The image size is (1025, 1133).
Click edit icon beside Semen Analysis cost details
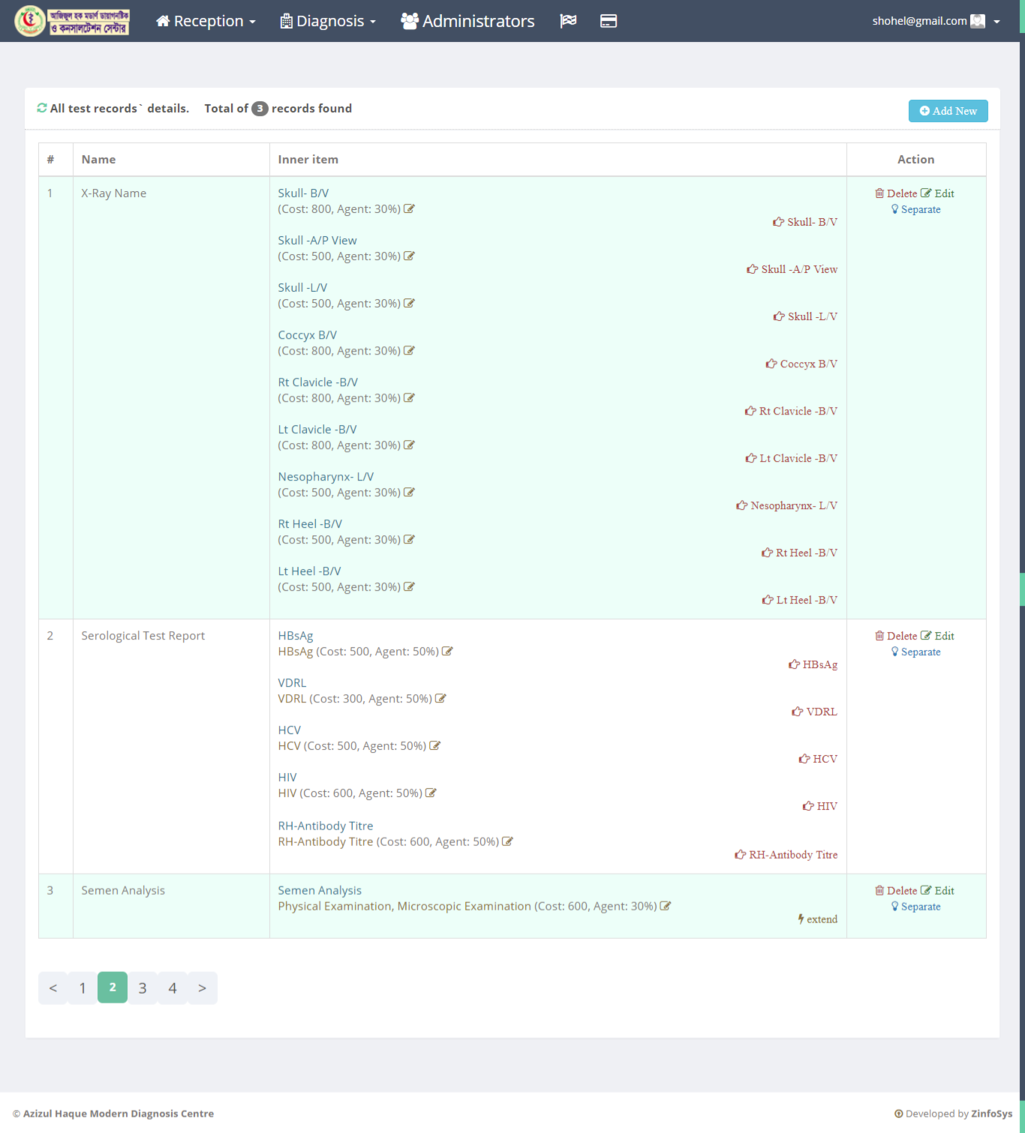click(x=666, y=906)
